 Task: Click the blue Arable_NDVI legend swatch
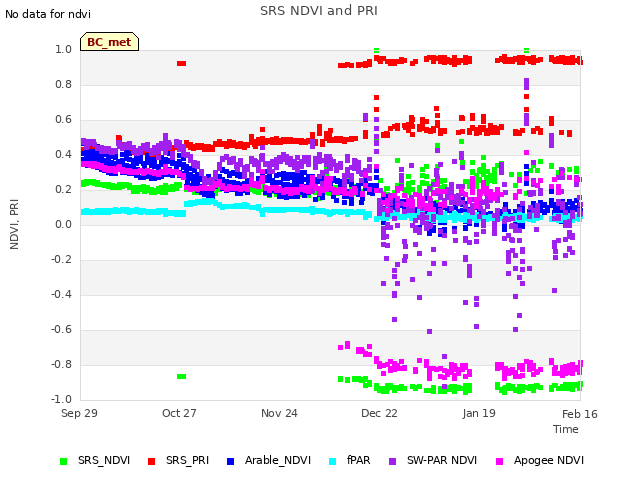coord(230,462)
